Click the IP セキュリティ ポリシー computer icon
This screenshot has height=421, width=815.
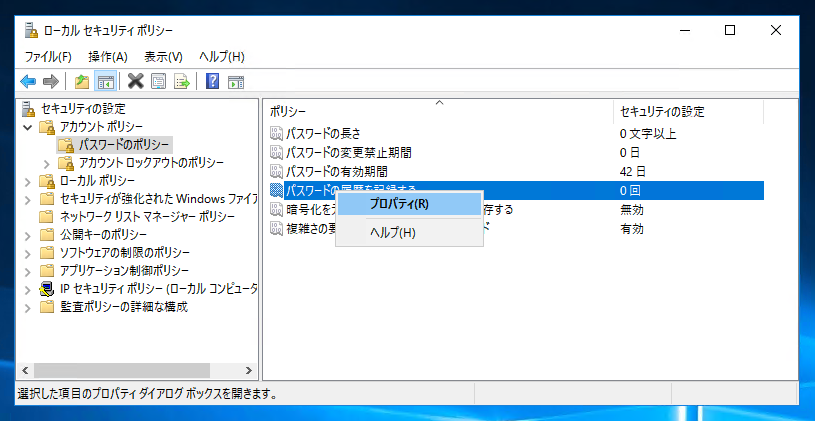[47, 289]
